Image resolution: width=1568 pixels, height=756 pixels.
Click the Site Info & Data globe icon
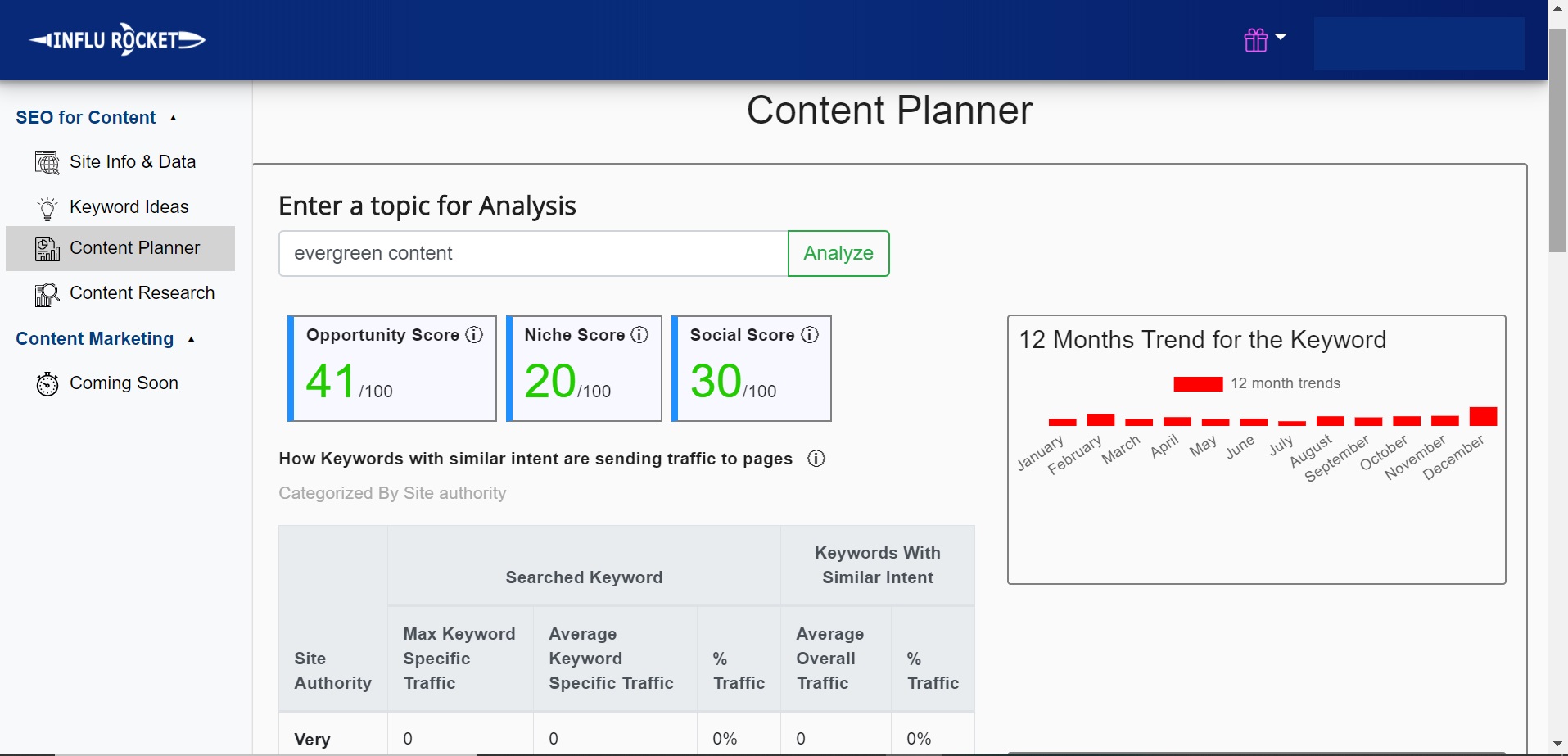pos(47,162)
